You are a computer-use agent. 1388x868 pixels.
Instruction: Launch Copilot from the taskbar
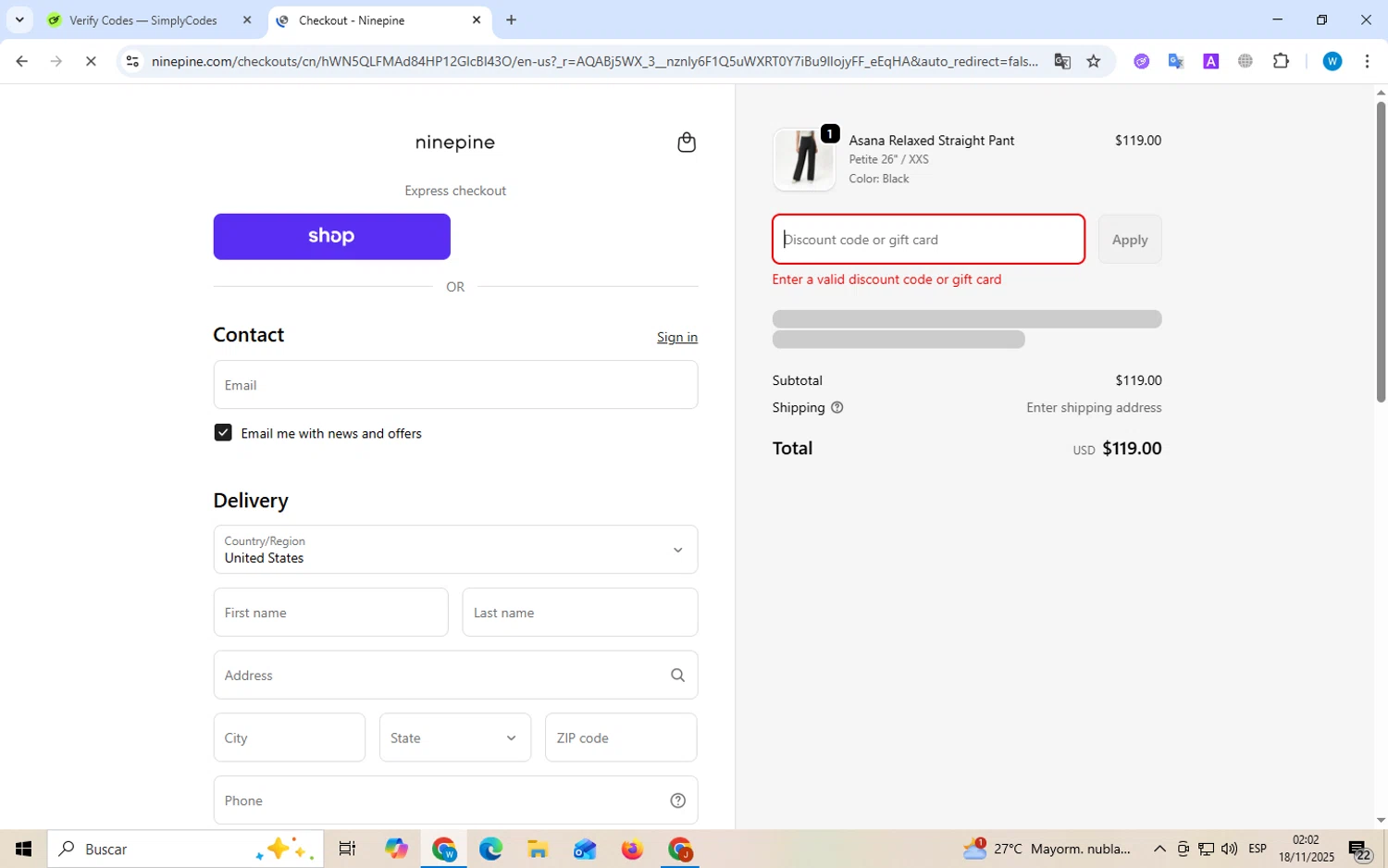pyautogui.click(x=396, y=849)
